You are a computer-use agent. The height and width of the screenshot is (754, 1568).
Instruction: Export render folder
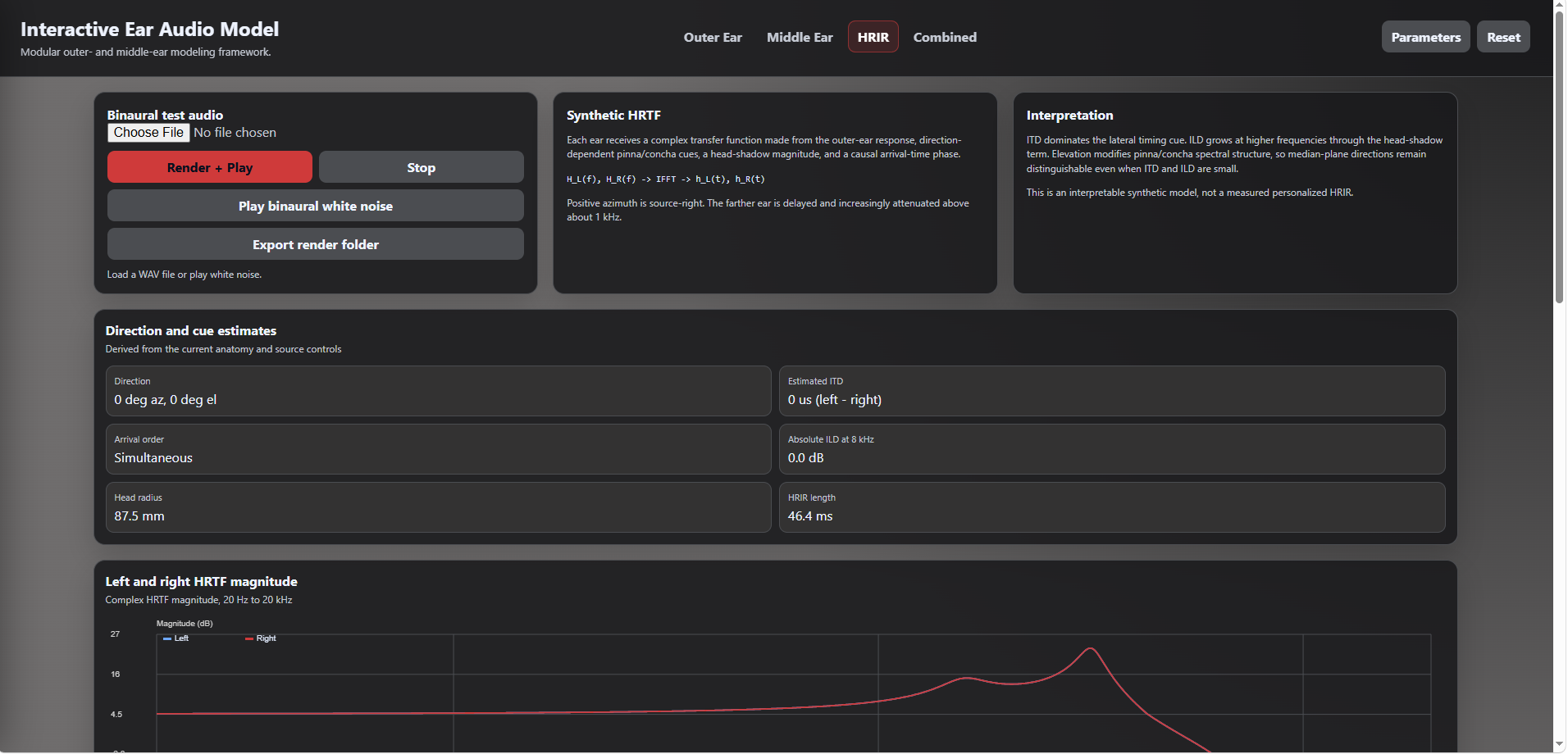click(x=316, y=244)
